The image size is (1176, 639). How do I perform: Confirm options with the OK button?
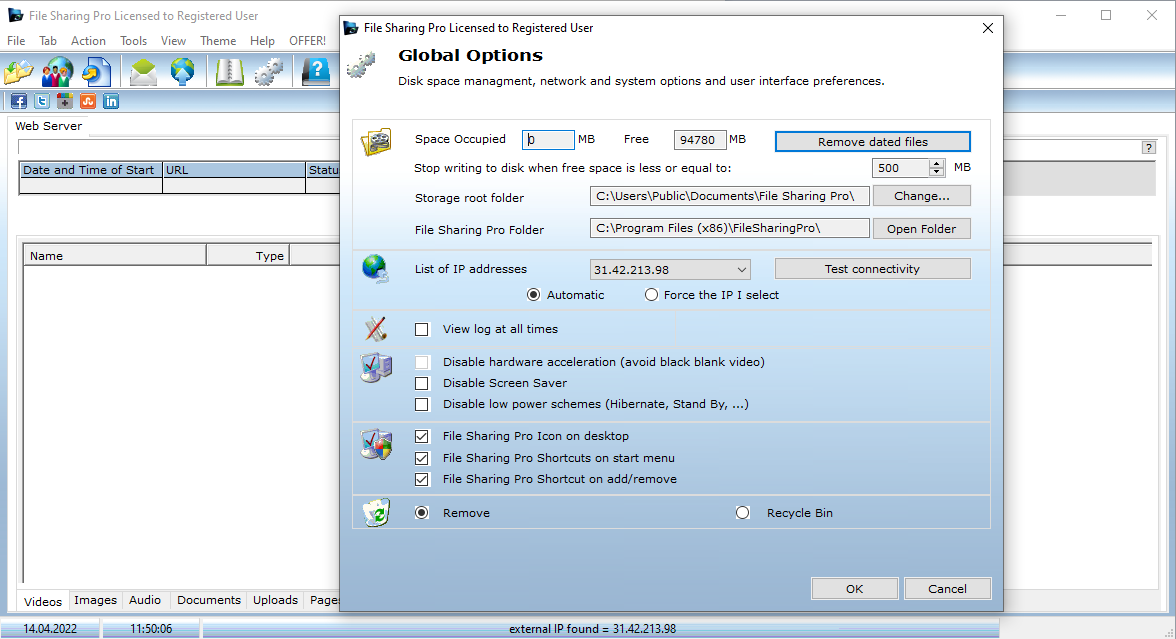click(x=854, y=589)
